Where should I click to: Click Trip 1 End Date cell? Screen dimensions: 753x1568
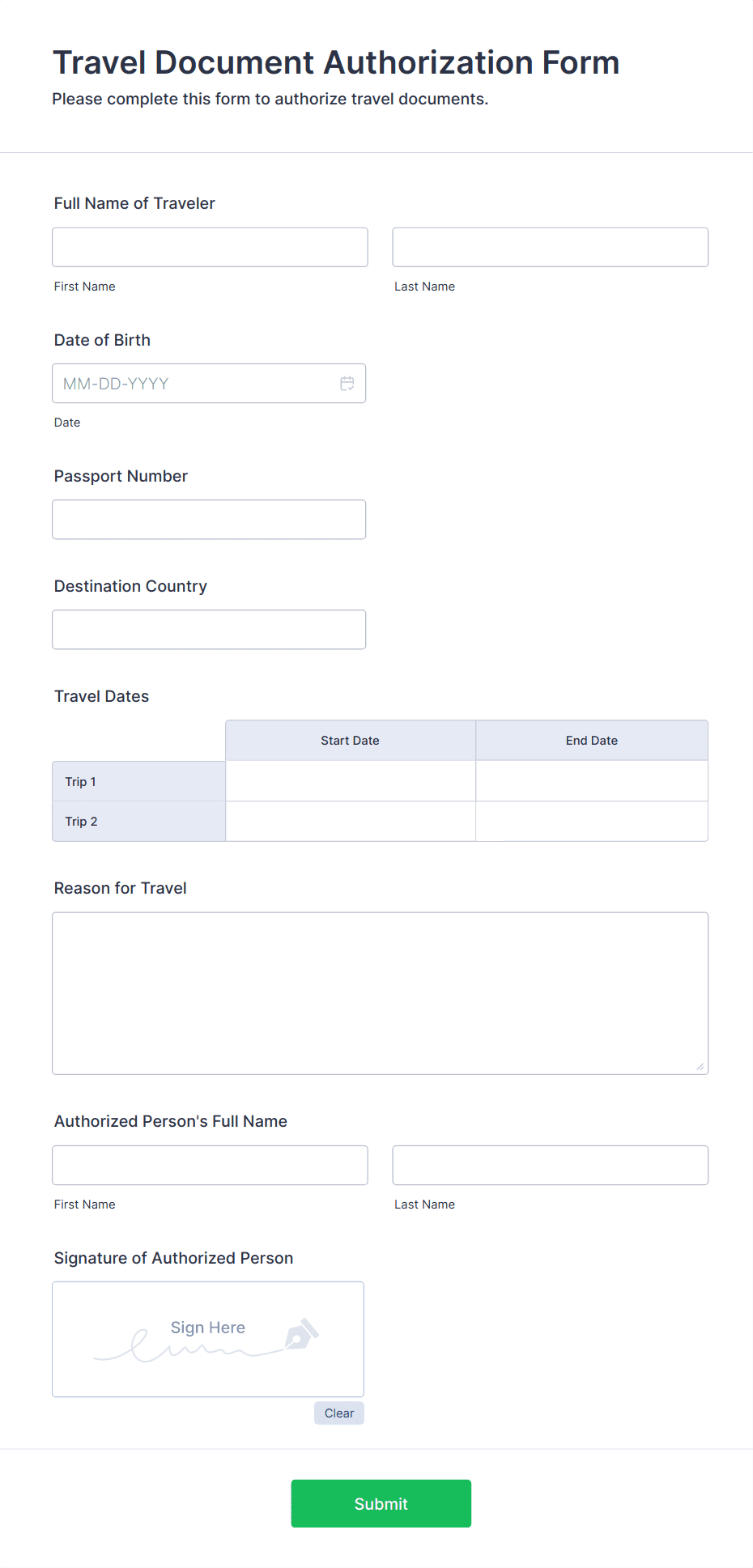[591, 781]
